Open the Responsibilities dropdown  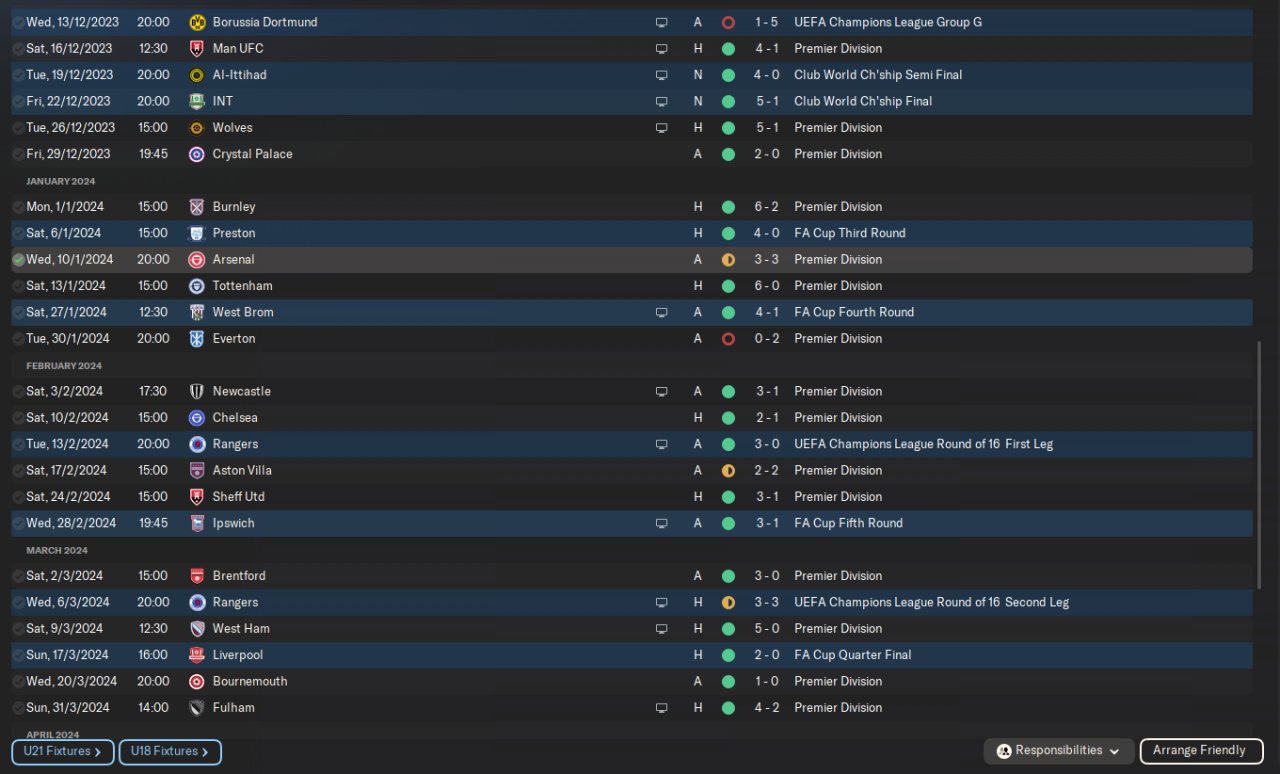click(x=1059, y=751)
